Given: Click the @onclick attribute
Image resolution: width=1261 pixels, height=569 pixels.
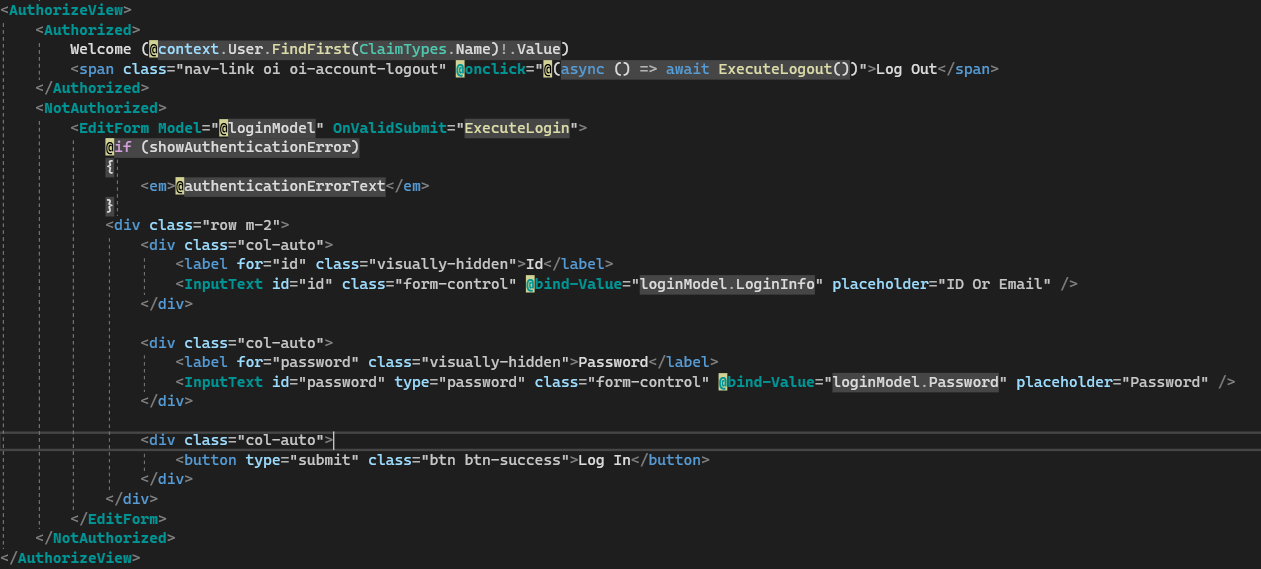Looking at the screenshot, I should click(x=491, y=69).
